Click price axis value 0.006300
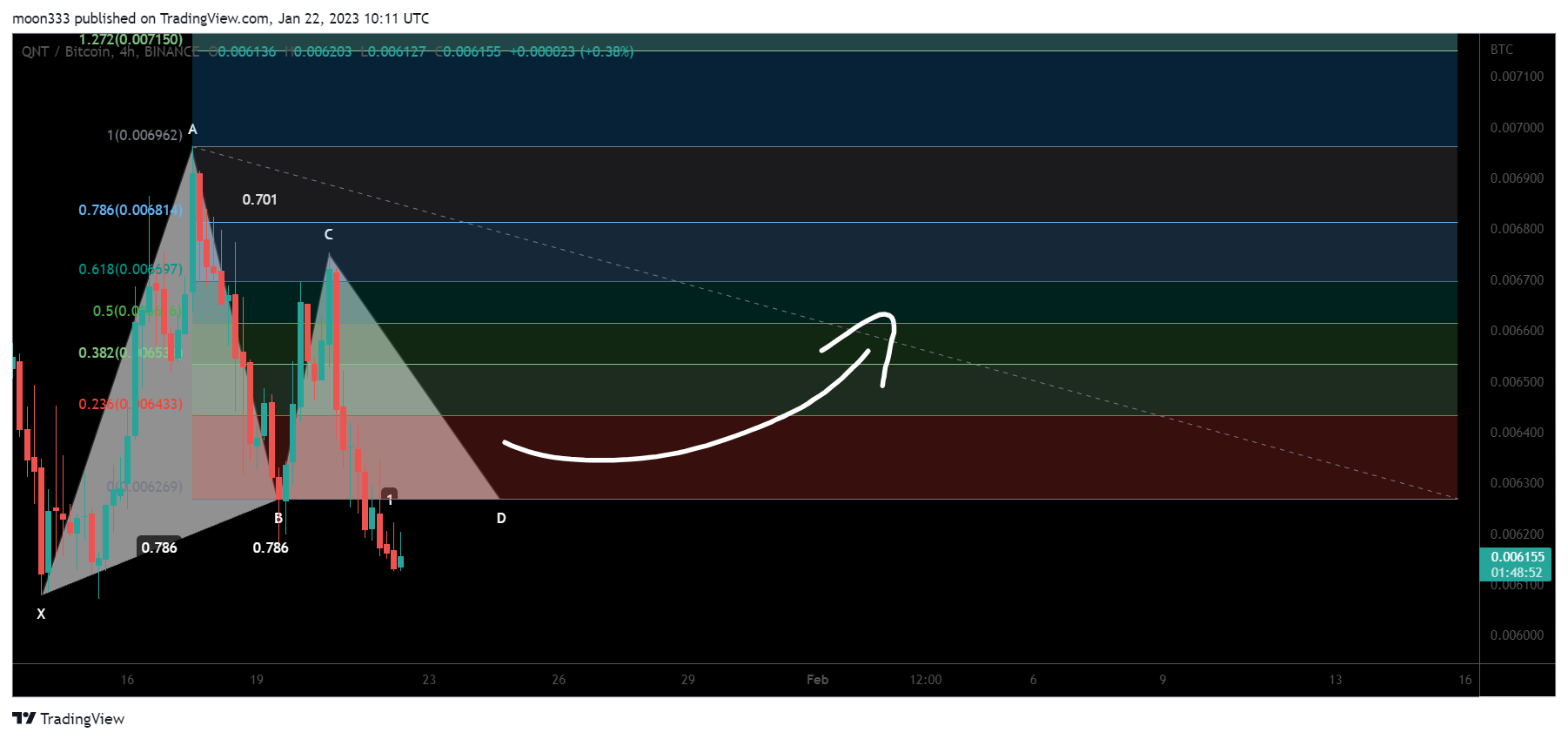This screenshot has width=1568, height=739. point(1517,483)
